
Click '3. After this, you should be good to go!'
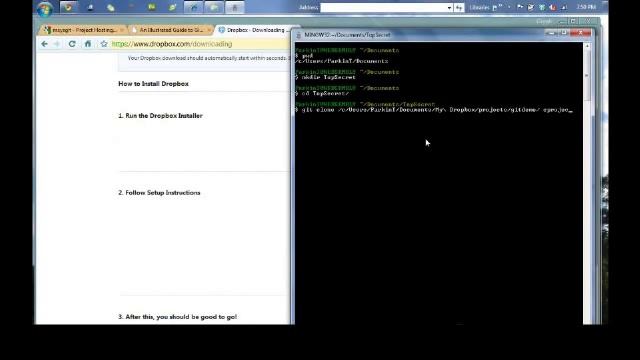(178, 317)
